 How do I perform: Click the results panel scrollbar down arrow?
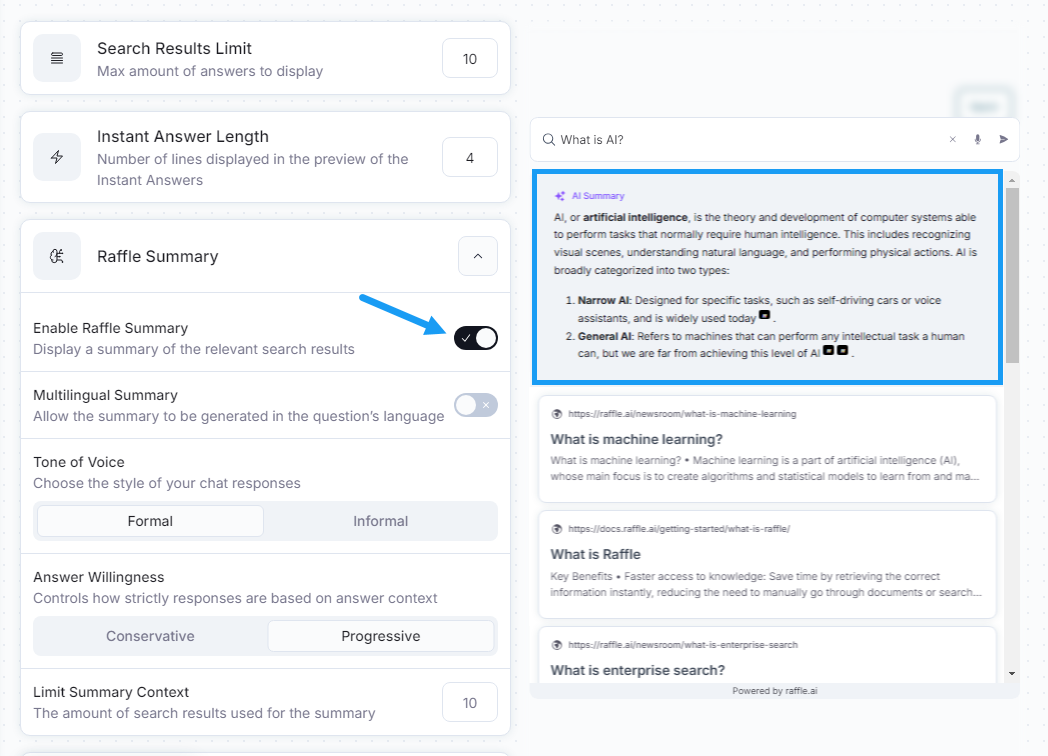[1012, 673]
